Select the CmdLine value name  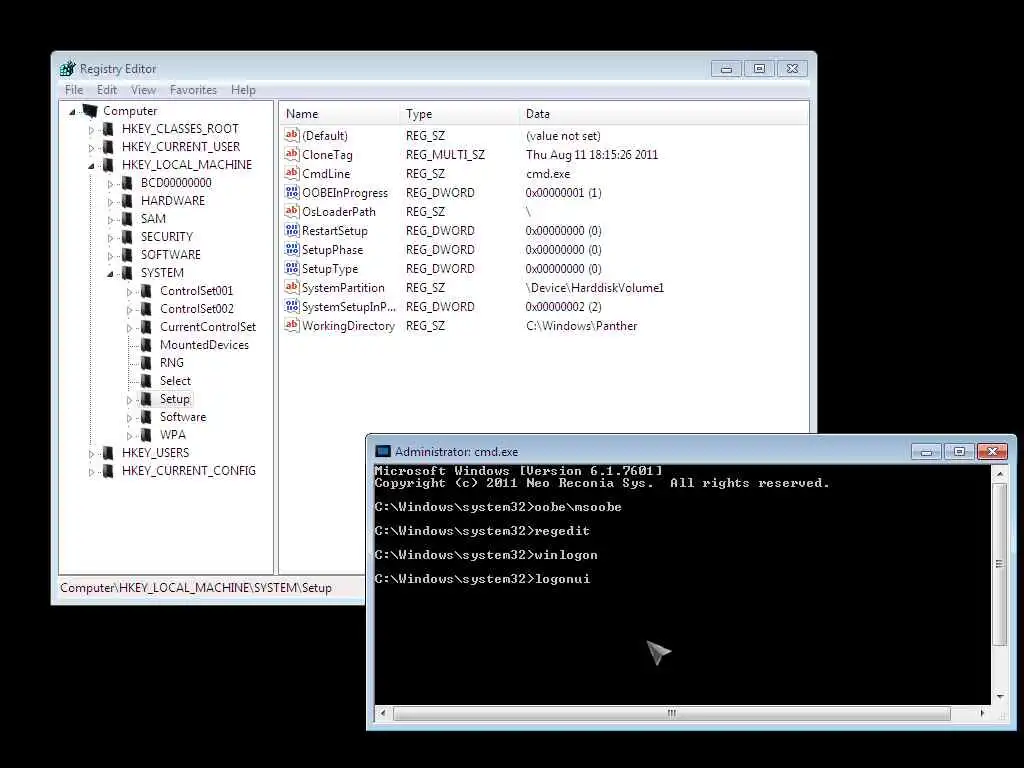(326, 174)
